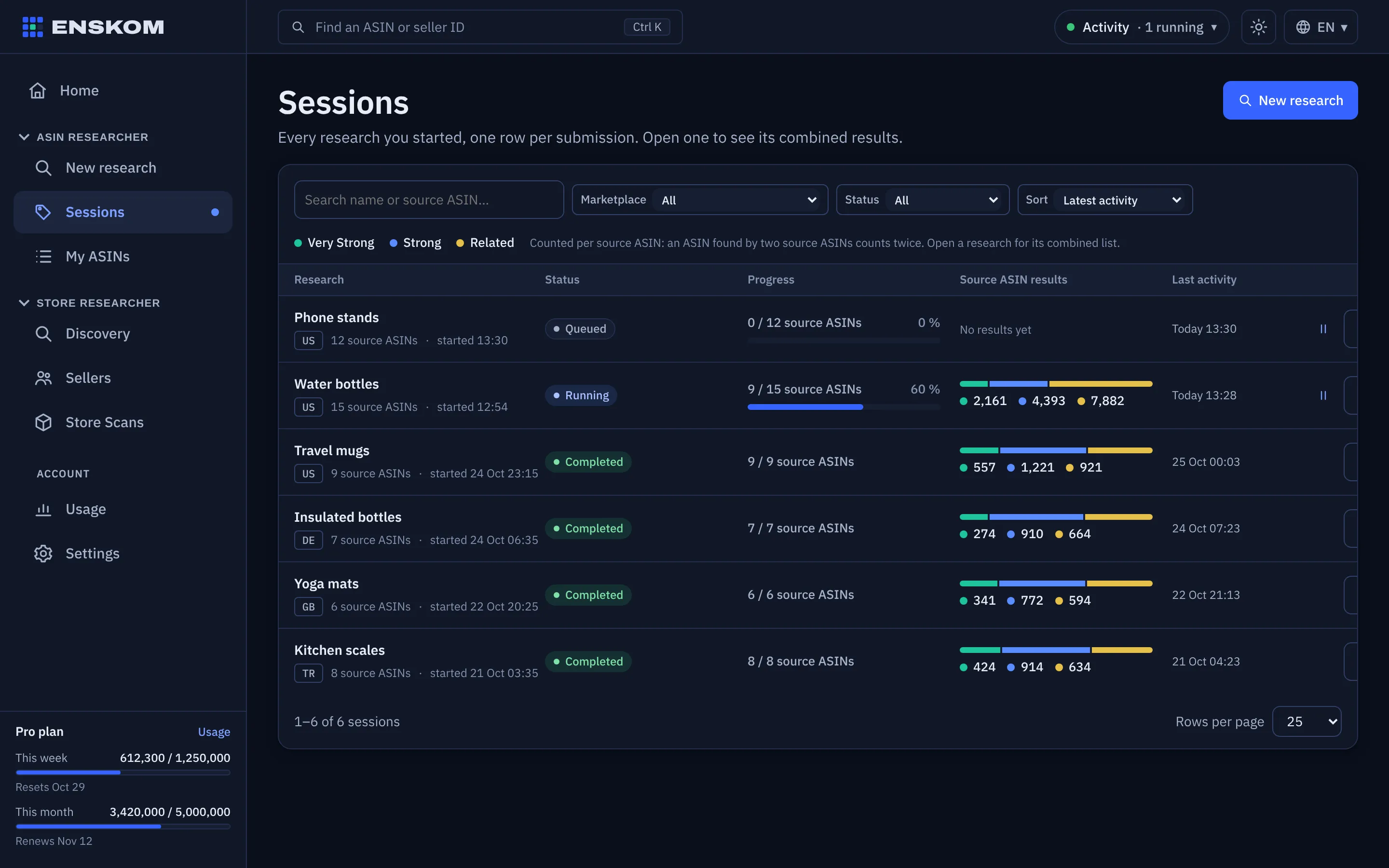The image size is (1389, 868).
Task: Click the Water bottles progress bar
Action: [843, 407]
